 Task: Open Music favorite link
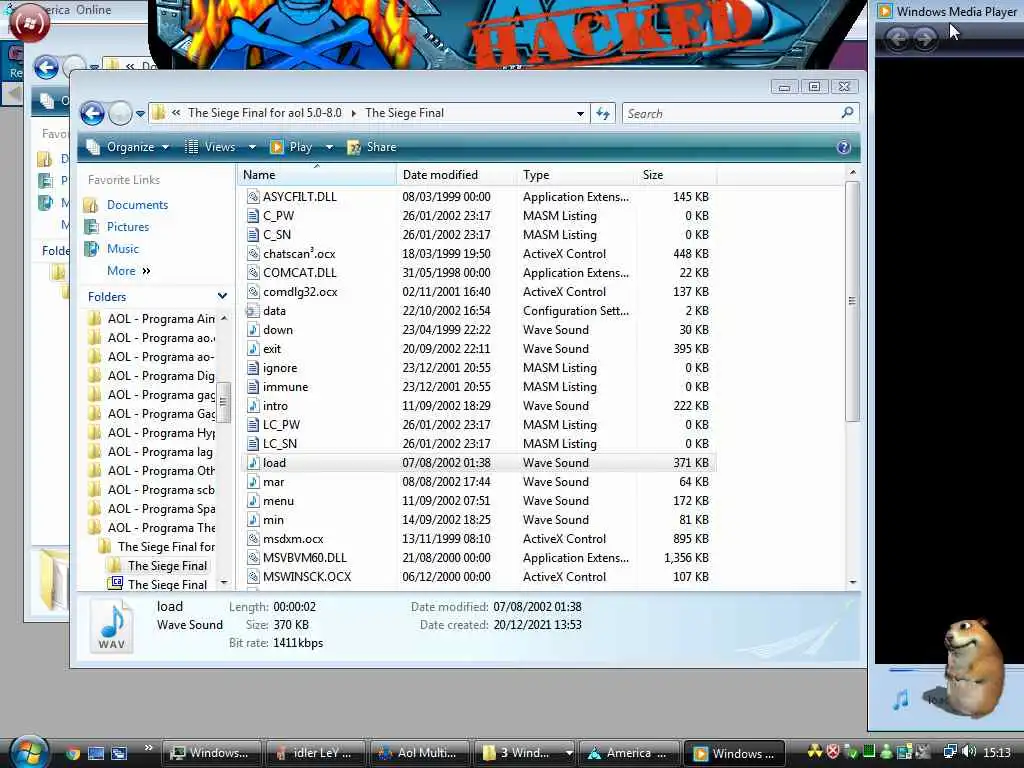coord(123,249)
